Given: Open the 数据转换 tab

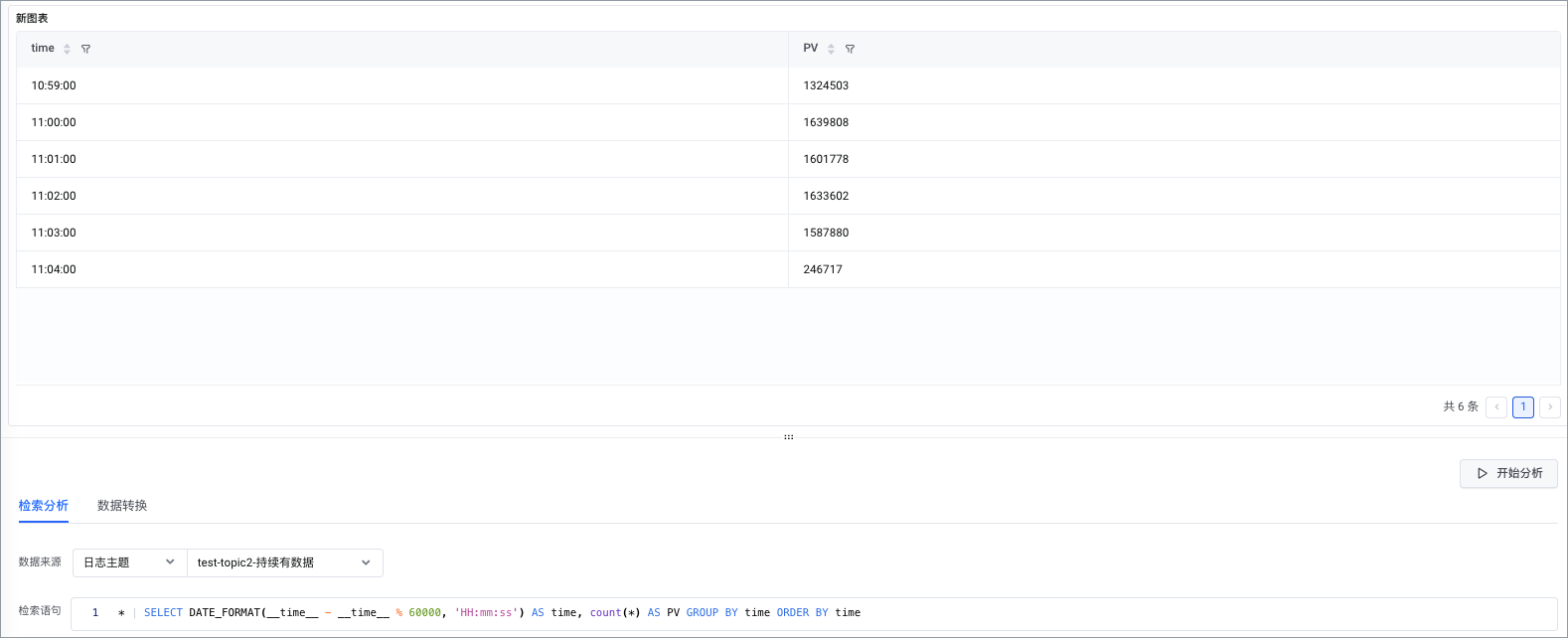Looking at the screenshot, I should coord(122,506).
